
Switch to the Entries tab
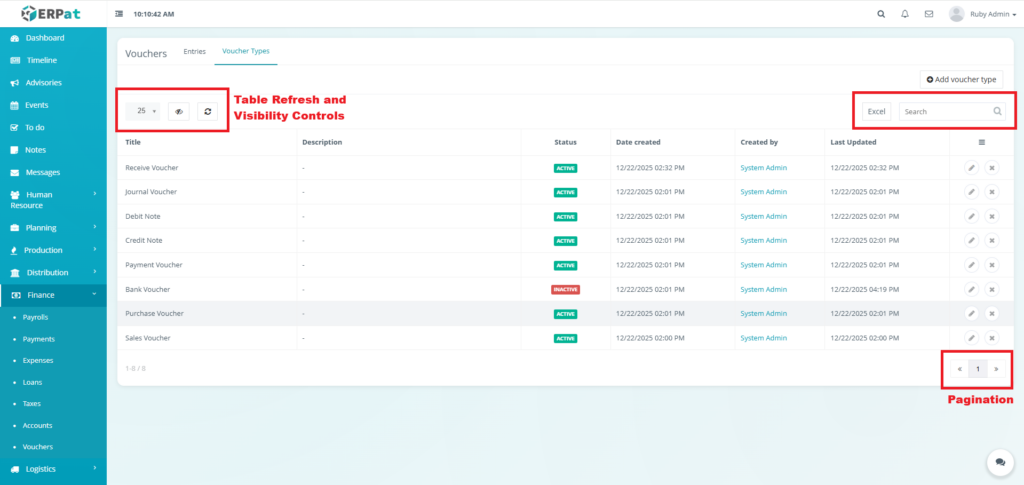pyautogui.click(x=194, y=51)
